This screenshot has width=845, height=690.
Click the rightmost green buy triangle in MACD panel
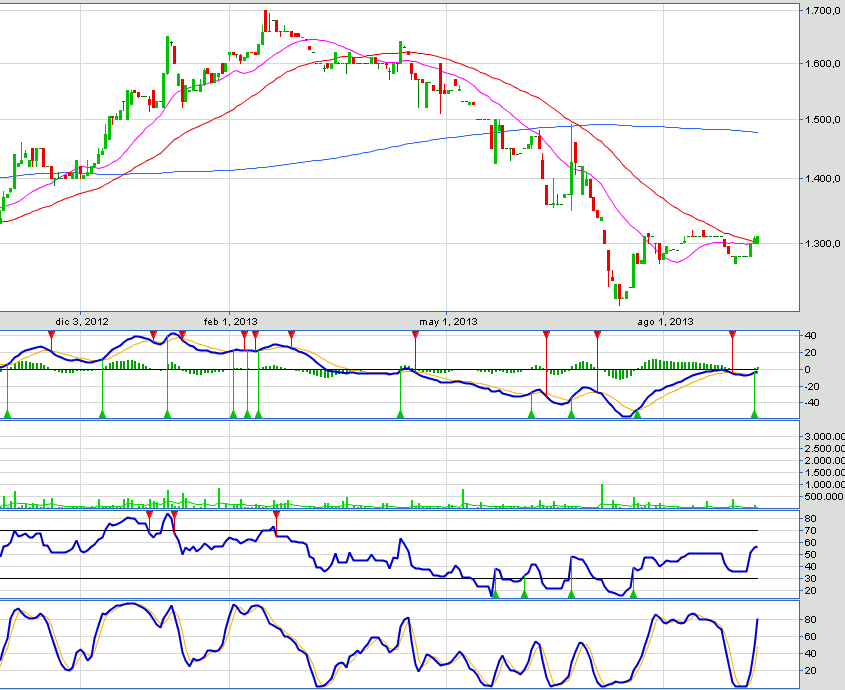[x=754, y=413]
